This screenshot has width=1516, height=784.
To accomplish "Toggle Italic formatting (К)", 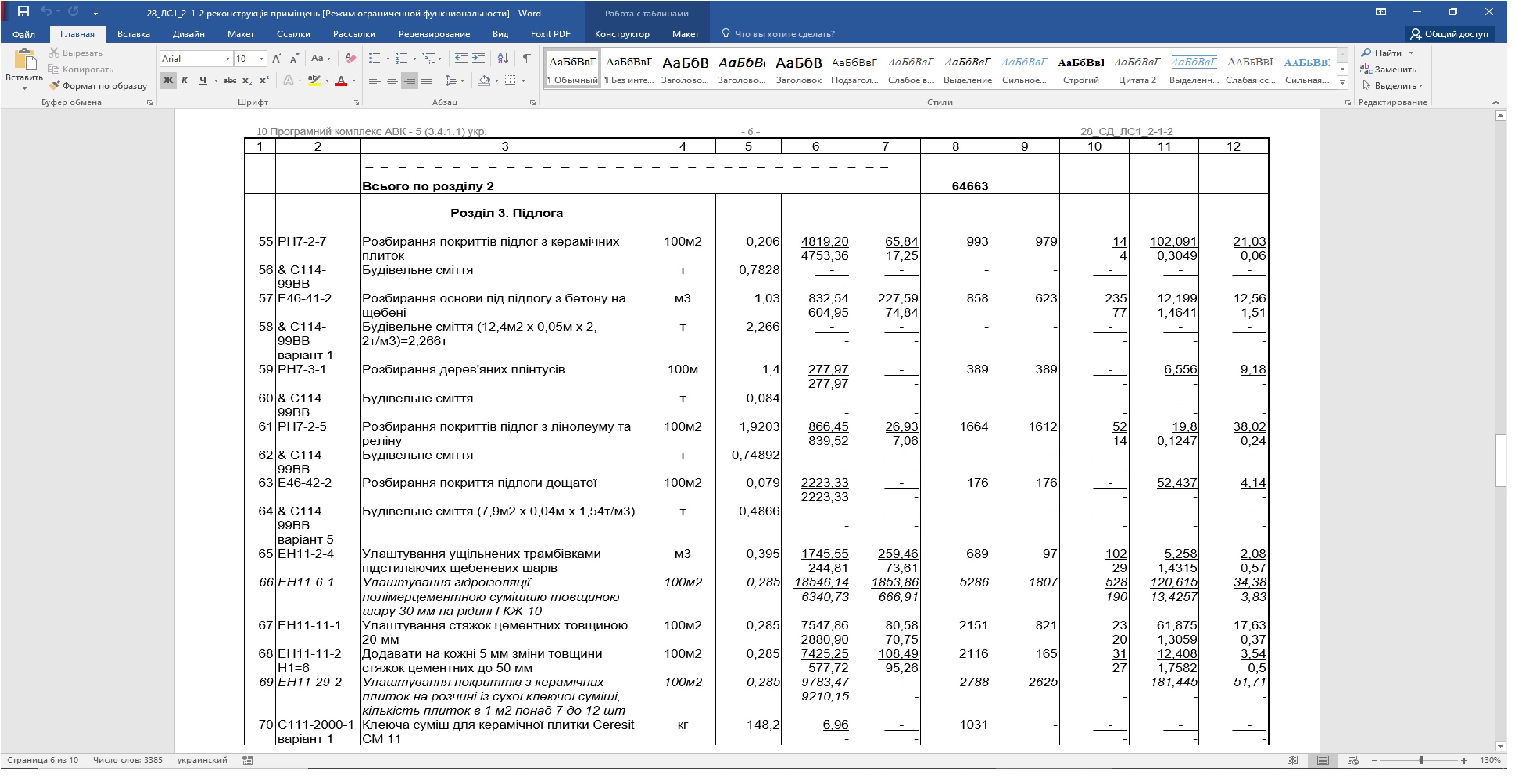I will 185,80.
